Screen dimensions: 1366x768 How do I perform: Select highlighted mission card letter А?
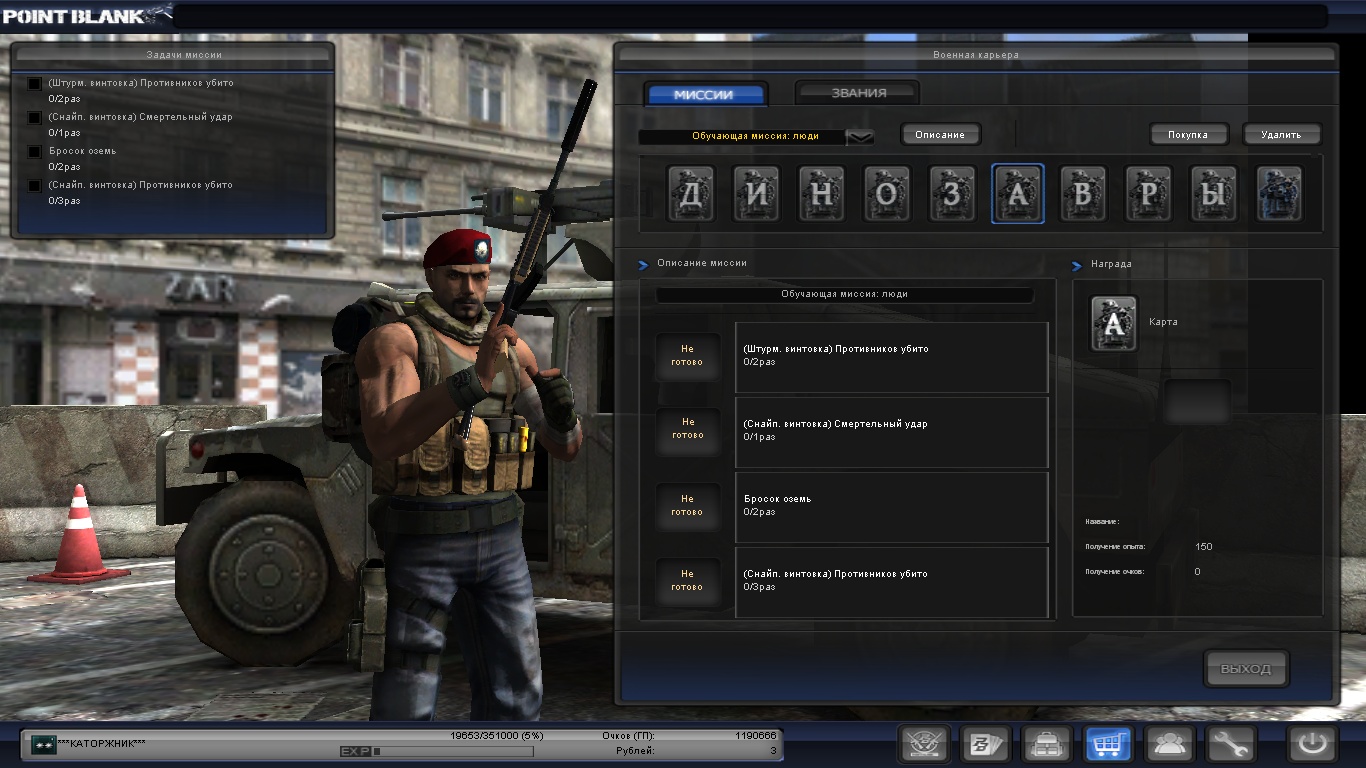[x=1018, y=193]
